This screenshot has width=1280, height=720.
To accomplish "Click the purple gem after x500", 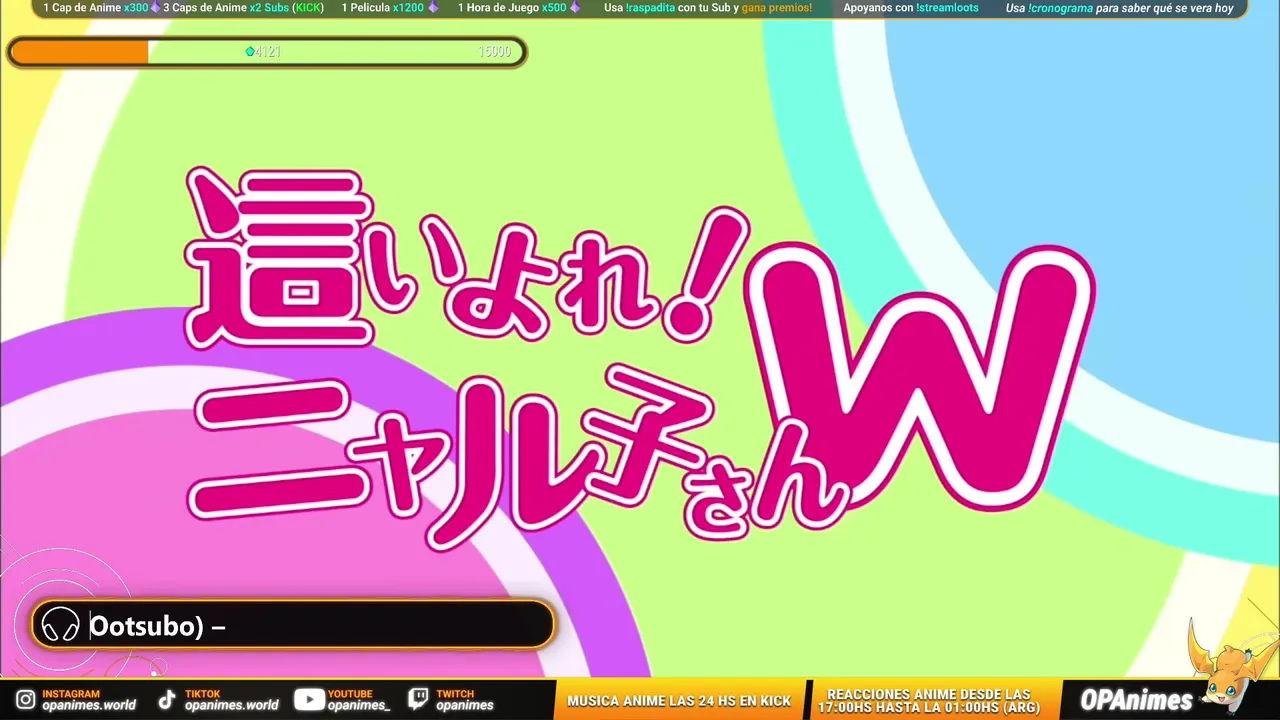I will coord(574,8).
